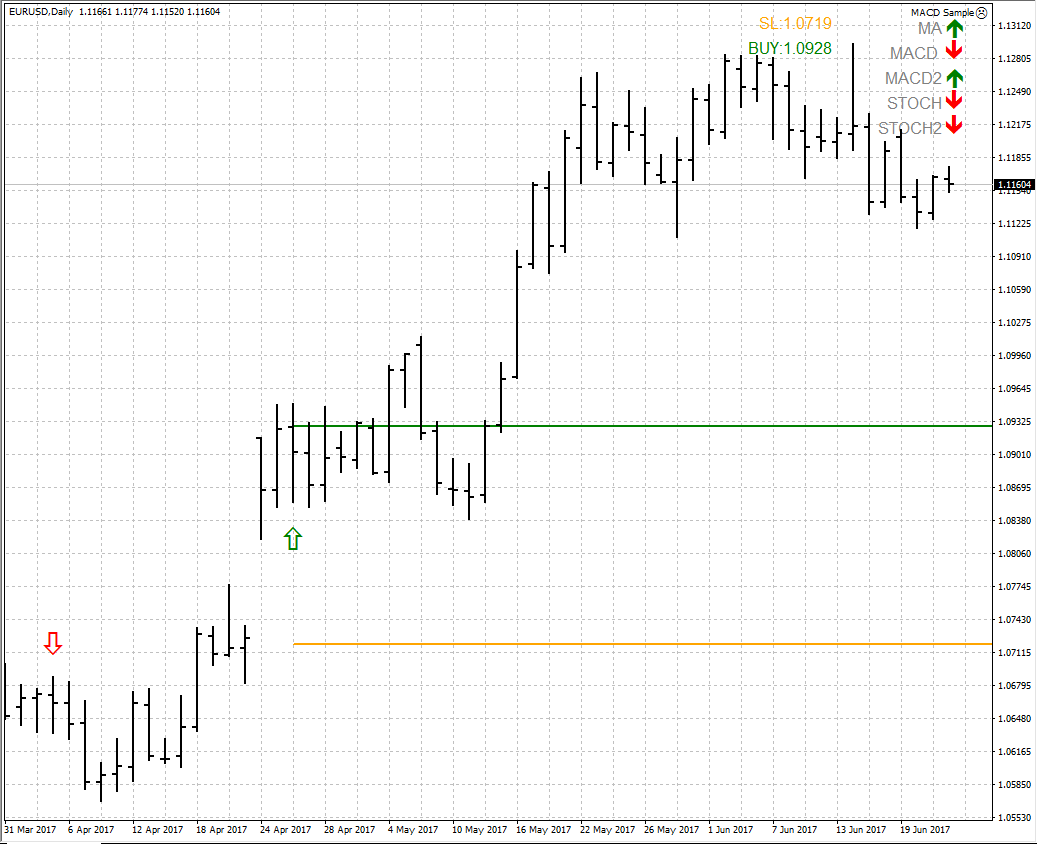Click the 1 Jun 2017 date label
Viewport: 1037px width, 844px height.
coord(732,830)
